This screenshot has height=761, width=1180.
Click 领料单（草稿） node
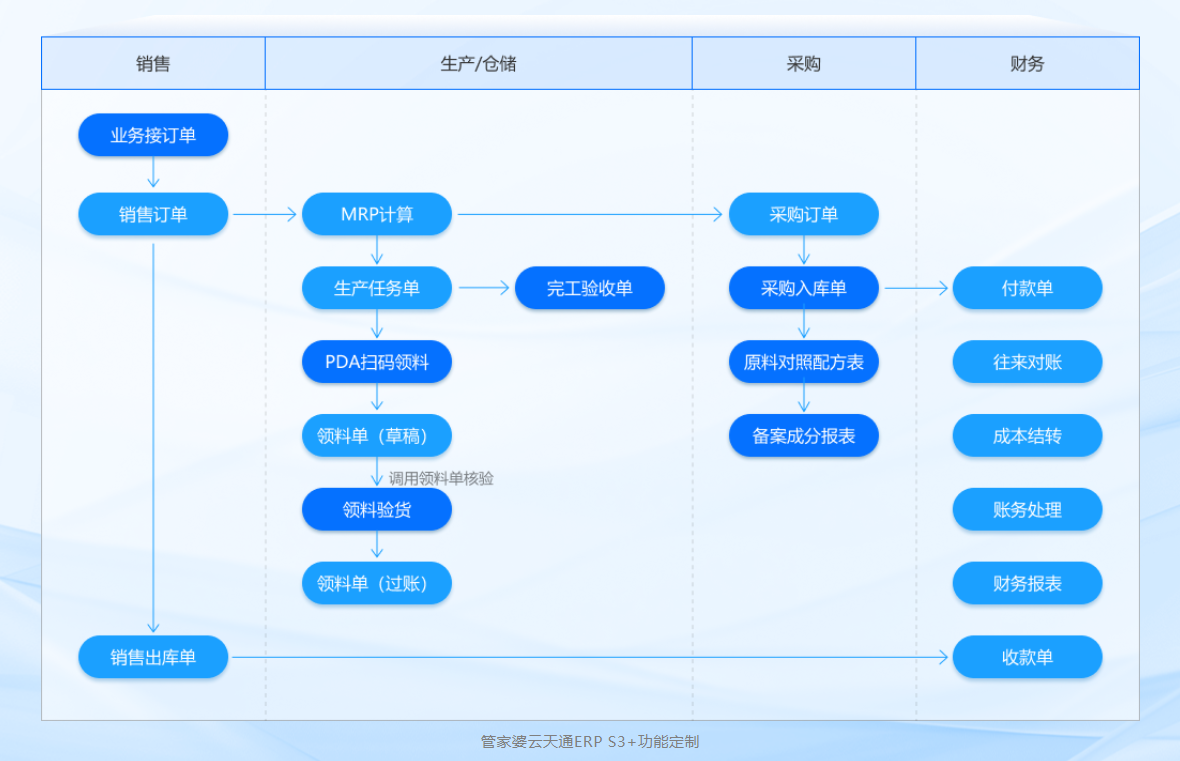tap(377, 436)
